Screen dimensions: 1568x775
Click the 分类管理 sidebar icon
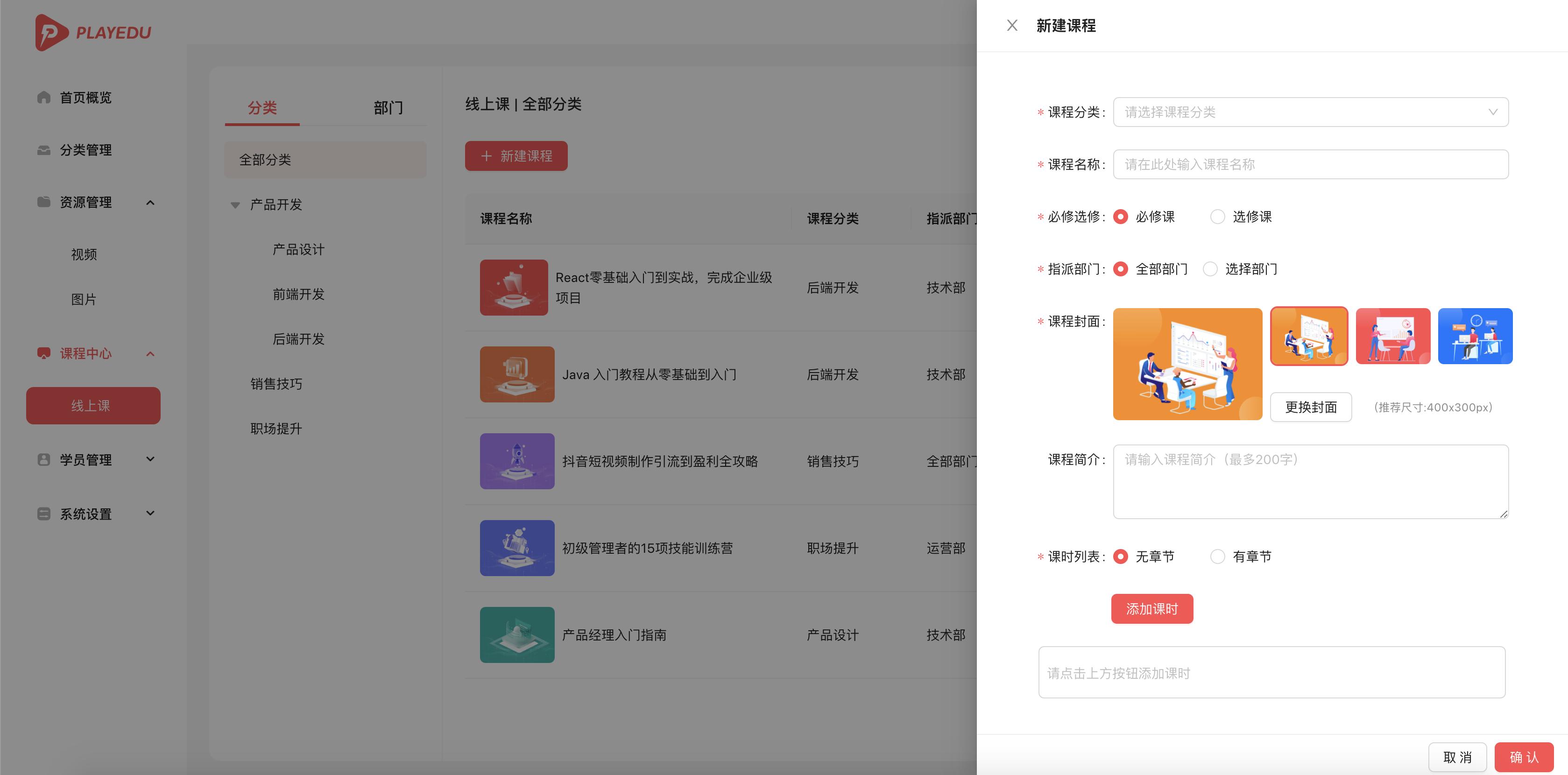[x=43, y=150]
